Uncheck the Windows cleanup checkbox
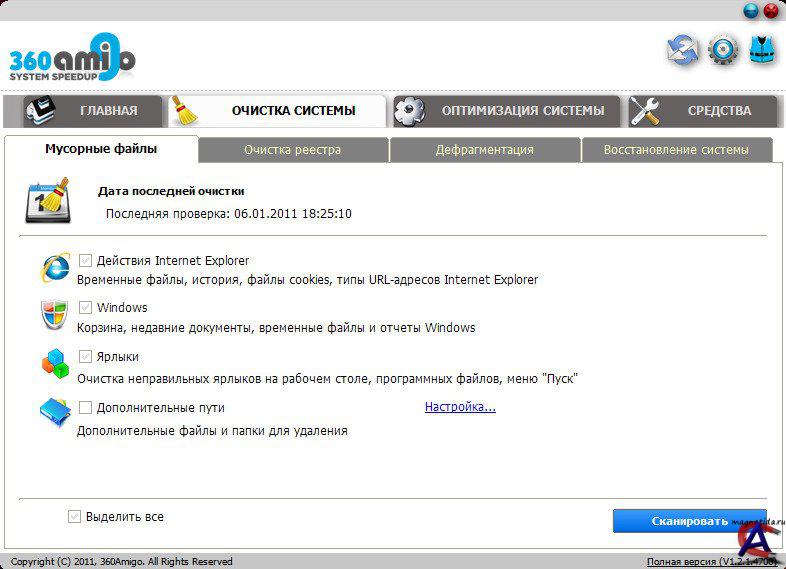 tap(86, 308)
